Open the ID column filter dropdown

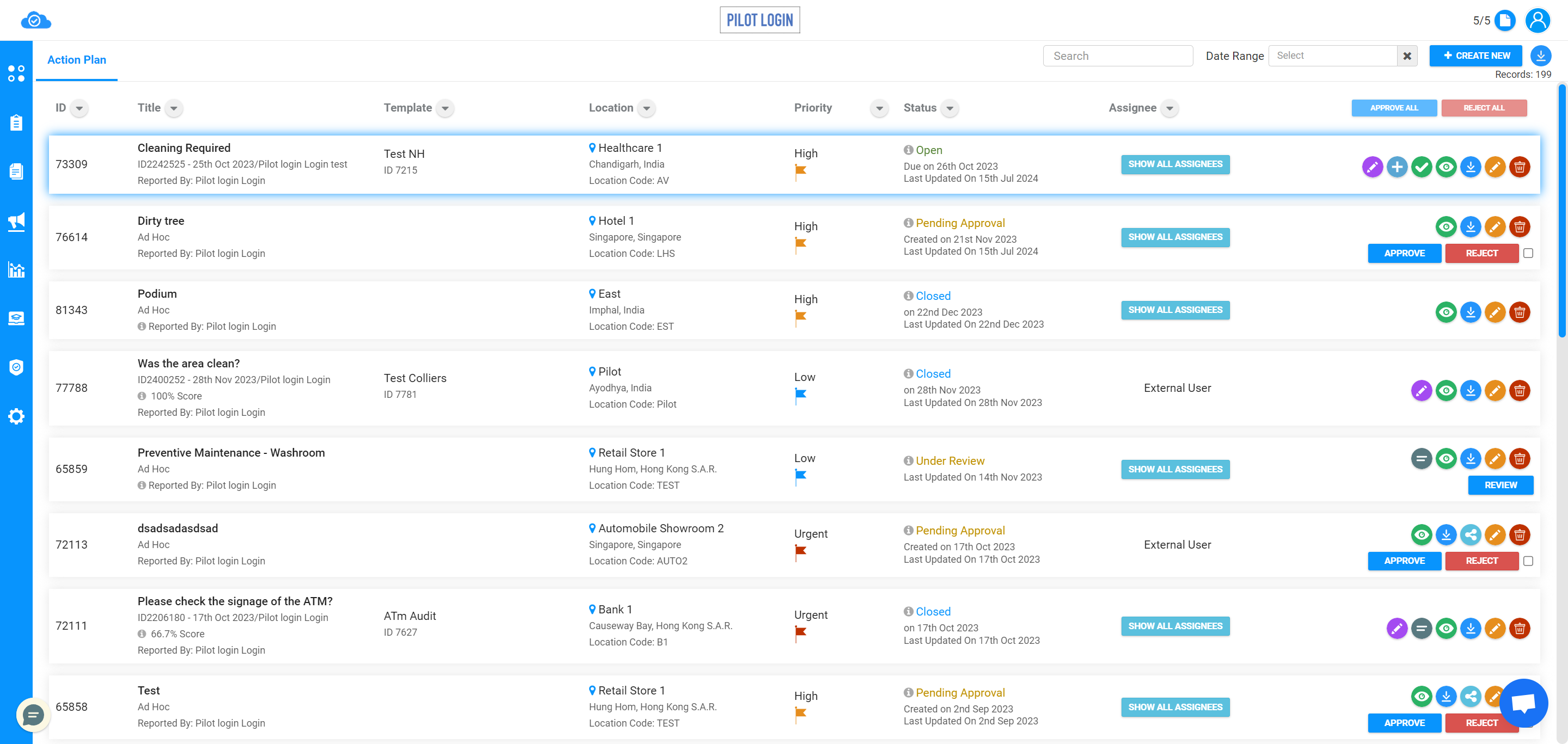[79, 108]
